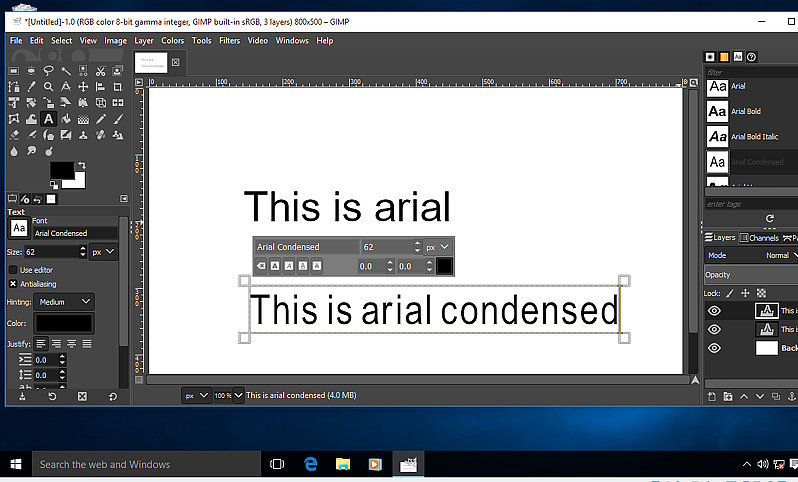Hide the top text layer eye

point(714,310)
